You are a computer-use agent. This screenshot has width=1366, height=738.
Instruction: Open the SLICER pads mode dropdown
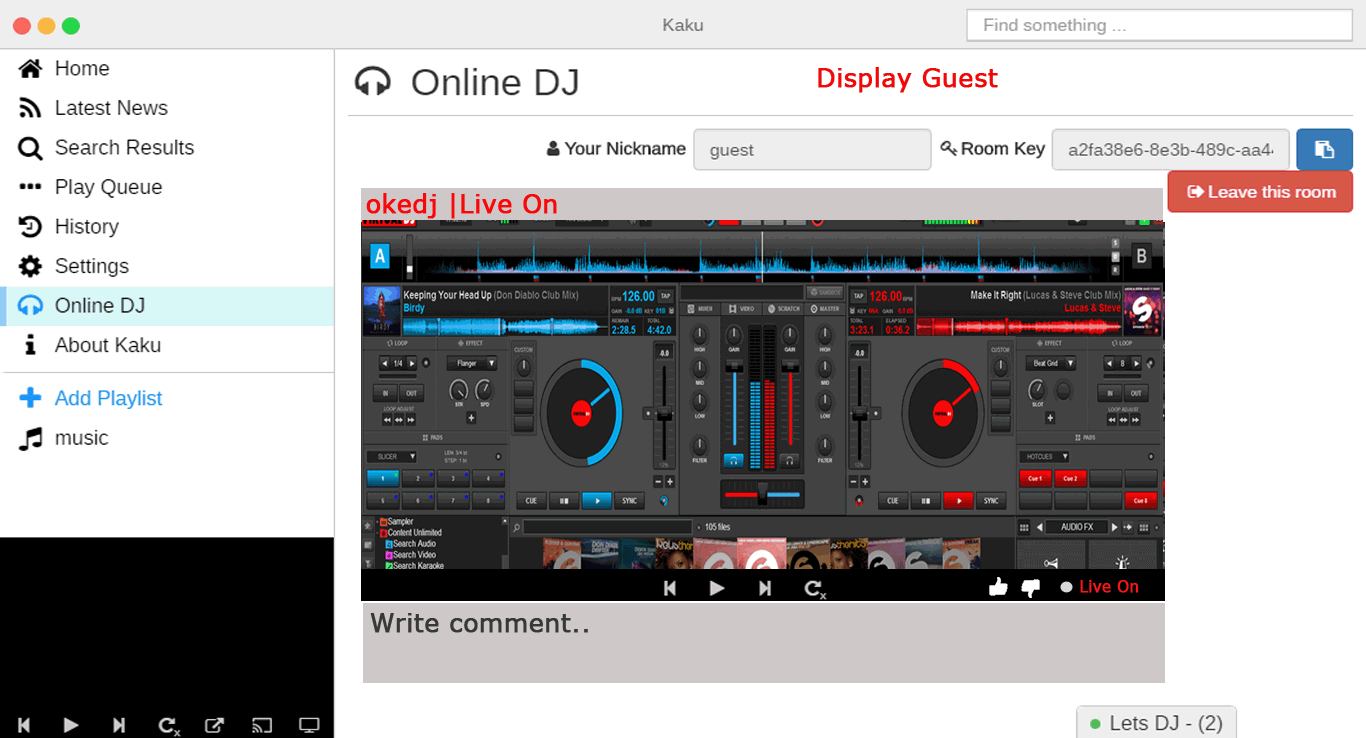click(x=391, y=456)
